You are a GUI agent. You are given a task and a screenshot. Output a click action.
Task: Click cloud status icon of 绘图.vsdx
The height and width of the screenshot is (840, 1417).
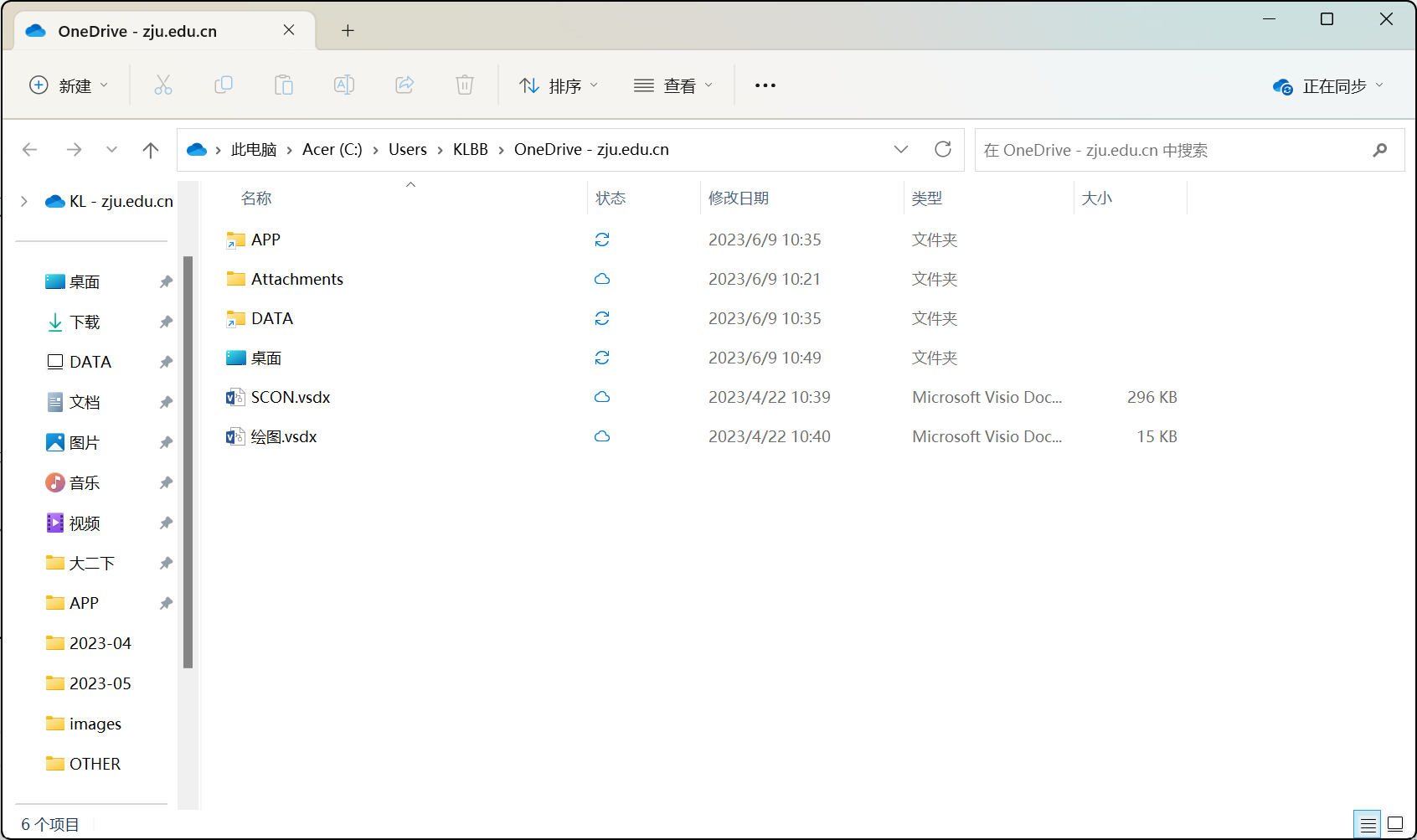602,436
